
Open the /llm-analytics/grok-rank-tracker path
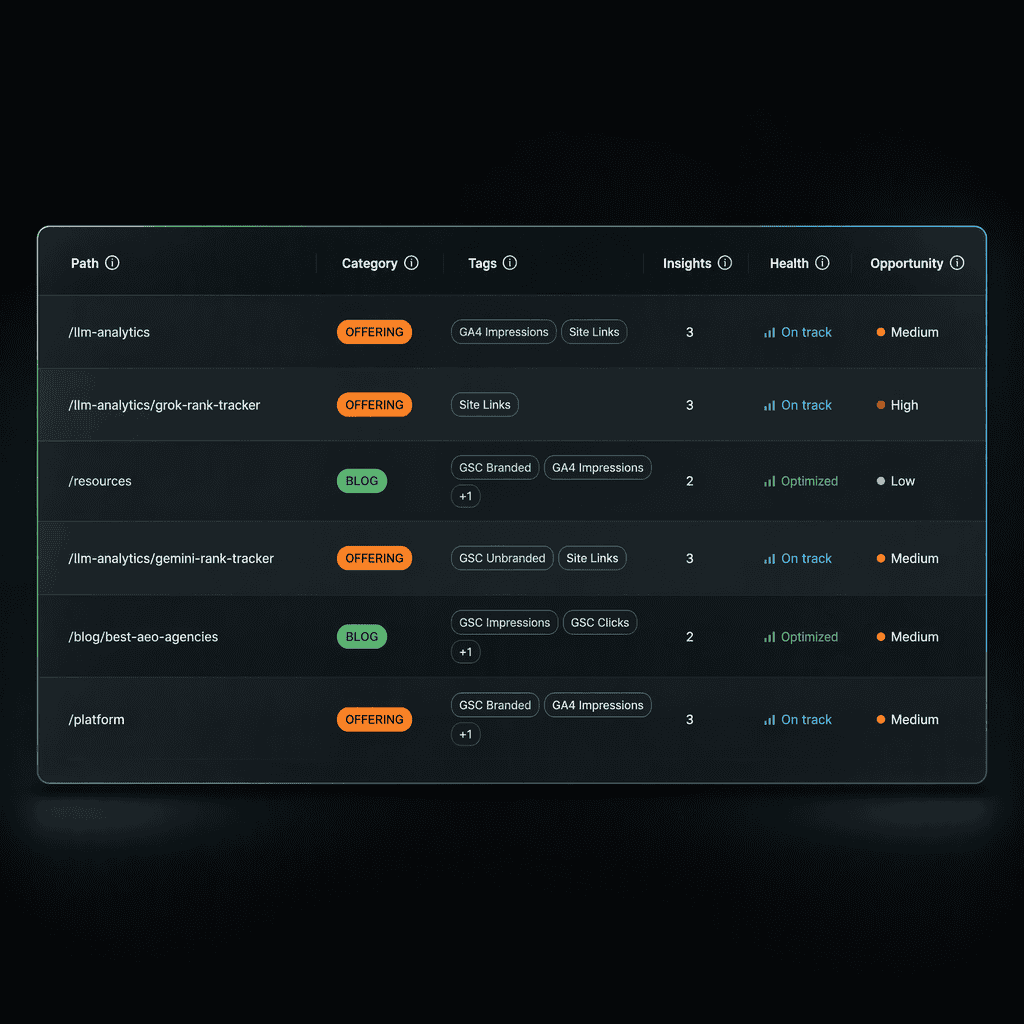[x=164, y=406]
